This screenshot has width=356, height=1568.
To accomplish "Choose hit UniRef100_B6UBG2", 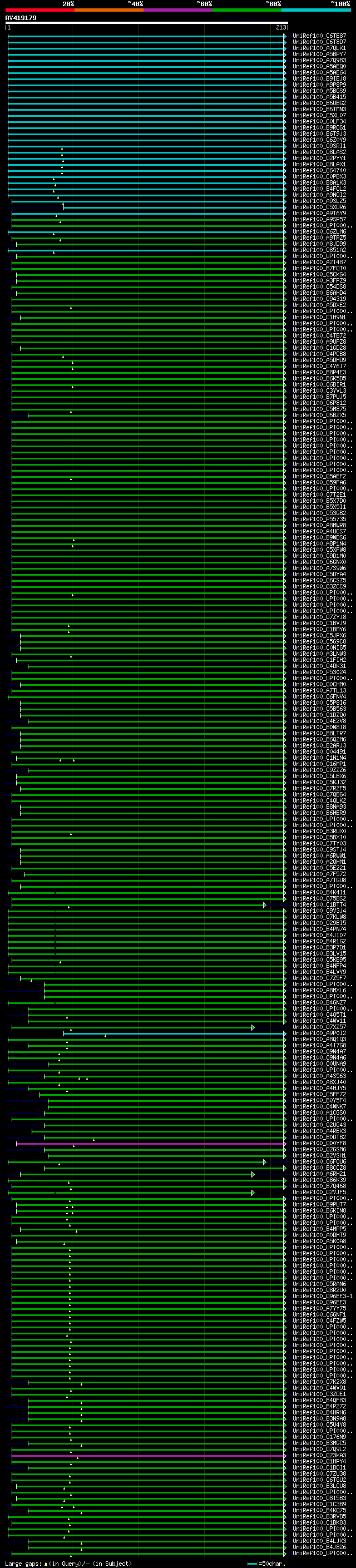I will (319, 103).
